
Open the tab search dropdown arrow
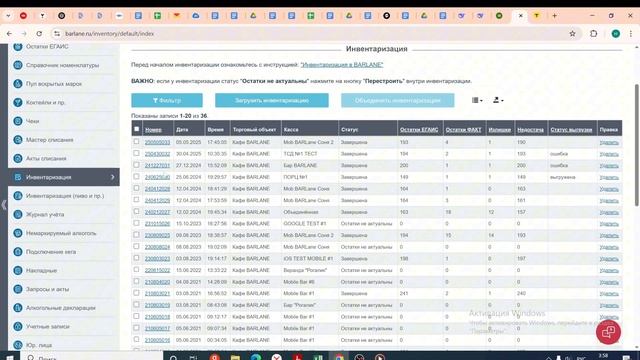tap(8, 16)
